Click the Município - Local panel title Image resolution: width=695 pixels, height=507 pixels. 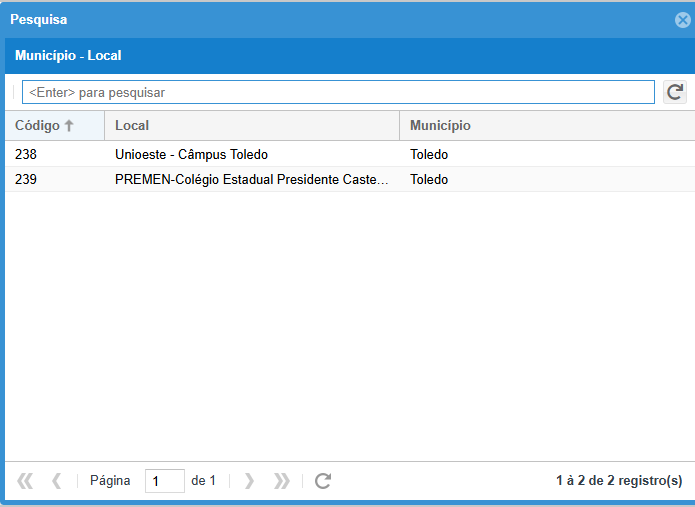(68, 56)
